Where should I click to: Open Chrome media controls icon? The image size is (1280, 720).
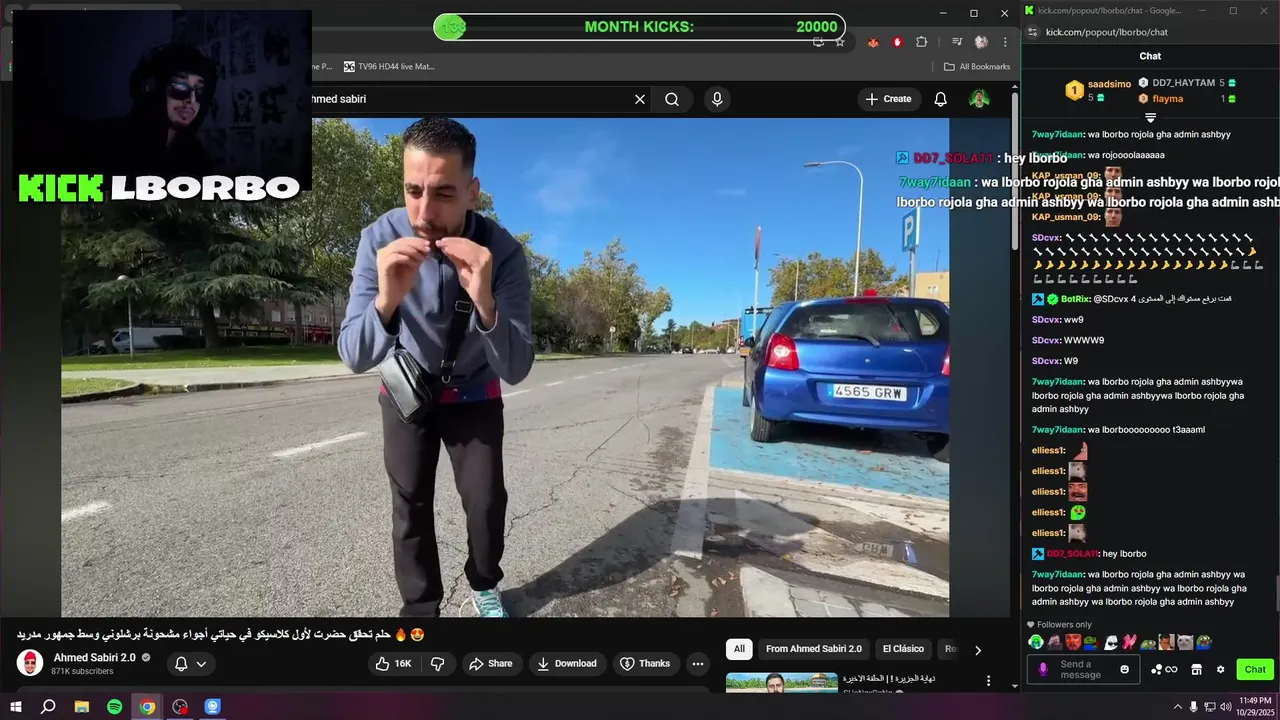coord(957,42)
